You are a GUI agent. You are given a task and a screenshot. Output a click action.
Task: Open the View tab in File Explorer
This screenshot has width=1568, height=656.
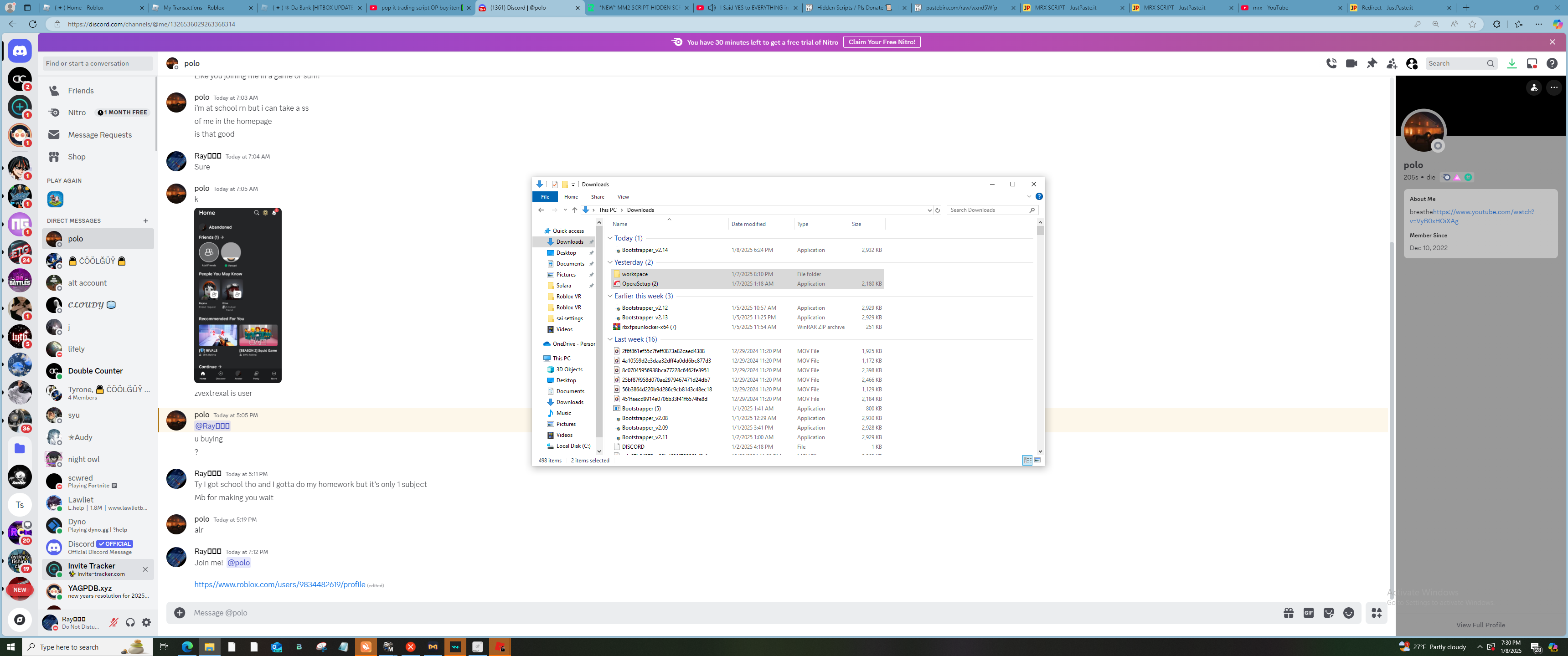pyautogui.click(x=623, y=196)
